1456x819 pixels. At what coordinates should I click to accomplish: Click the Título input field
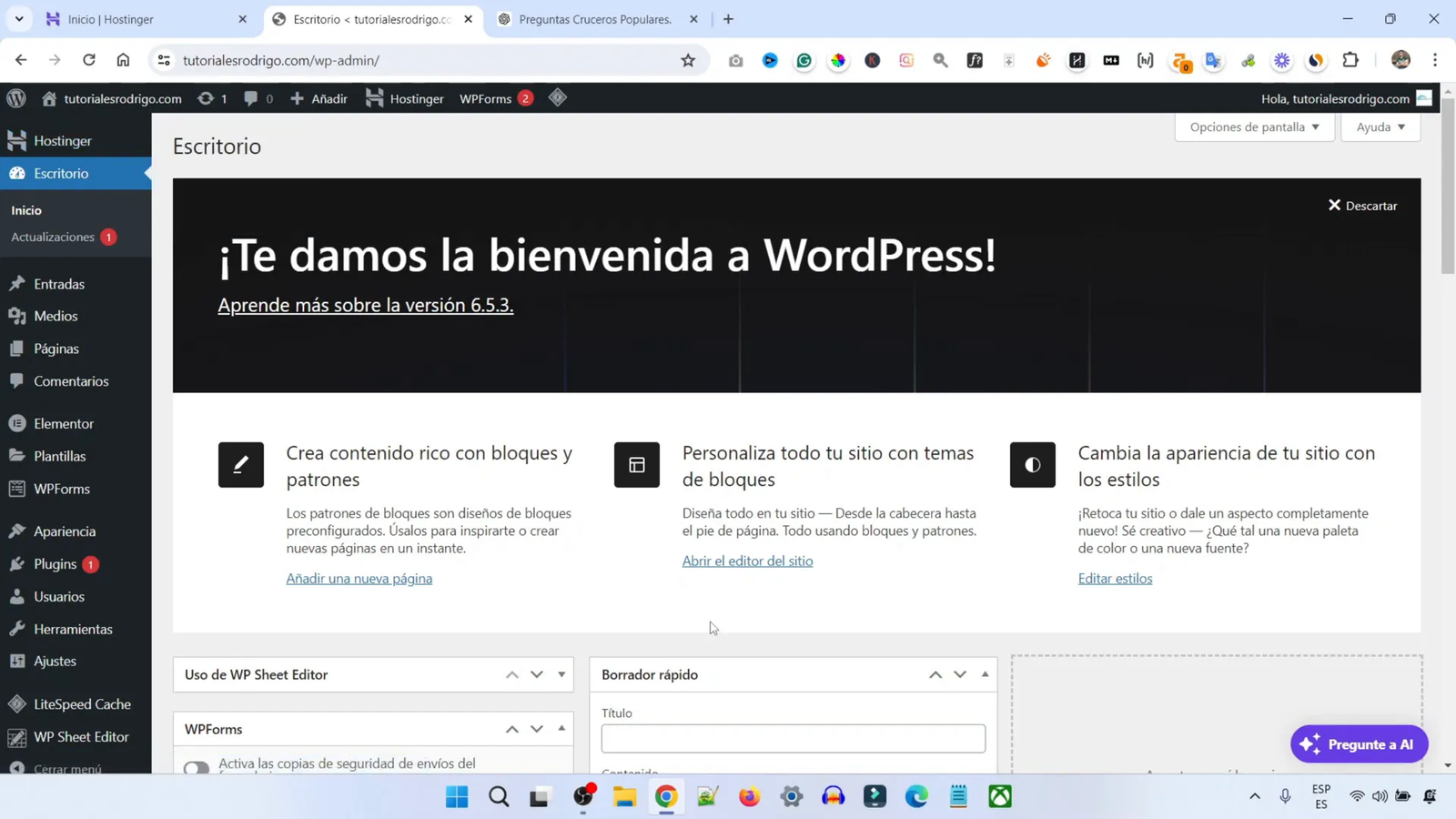pos(792,738)
